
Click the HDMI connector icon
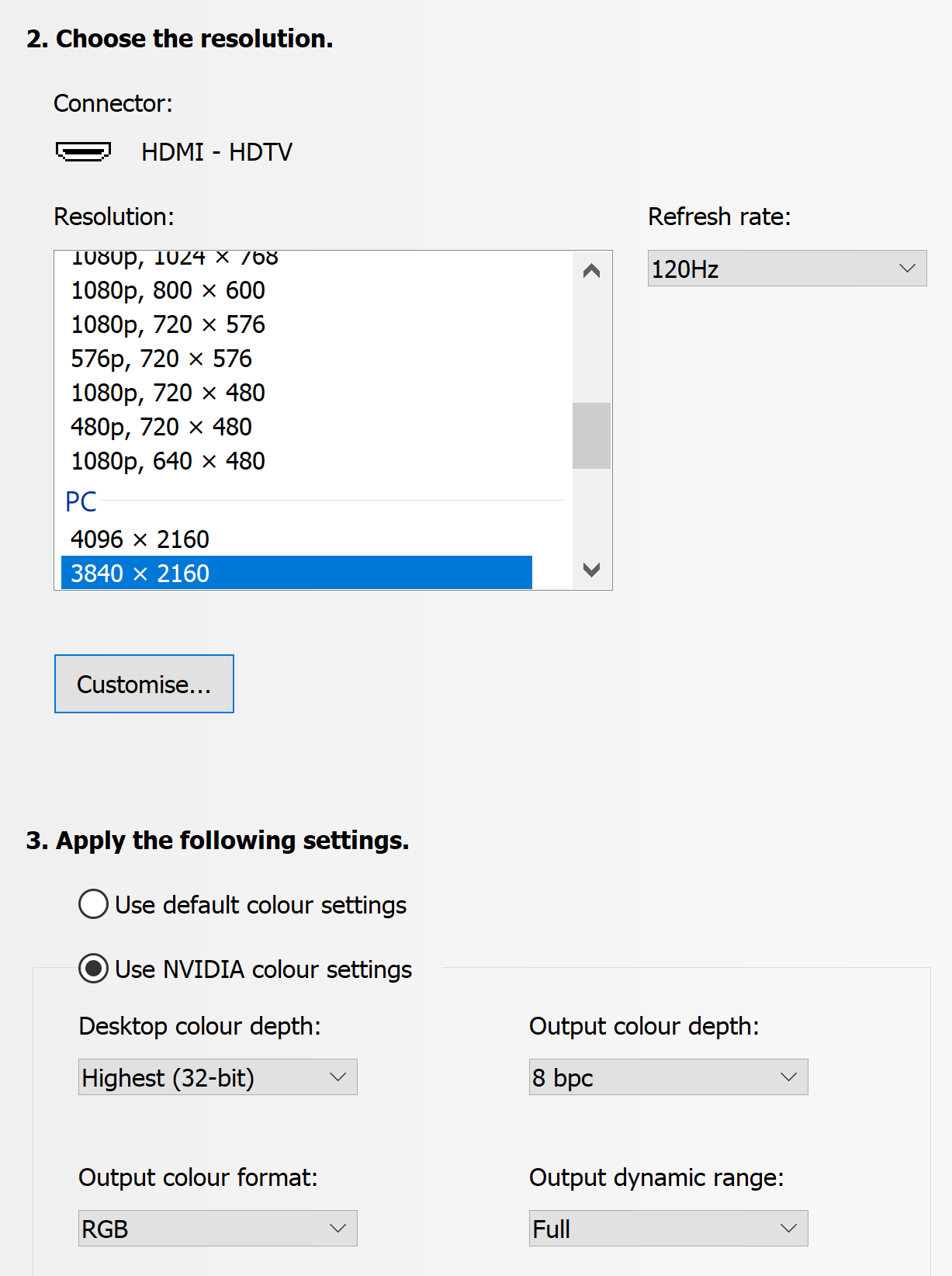click(x=83, y=151)
